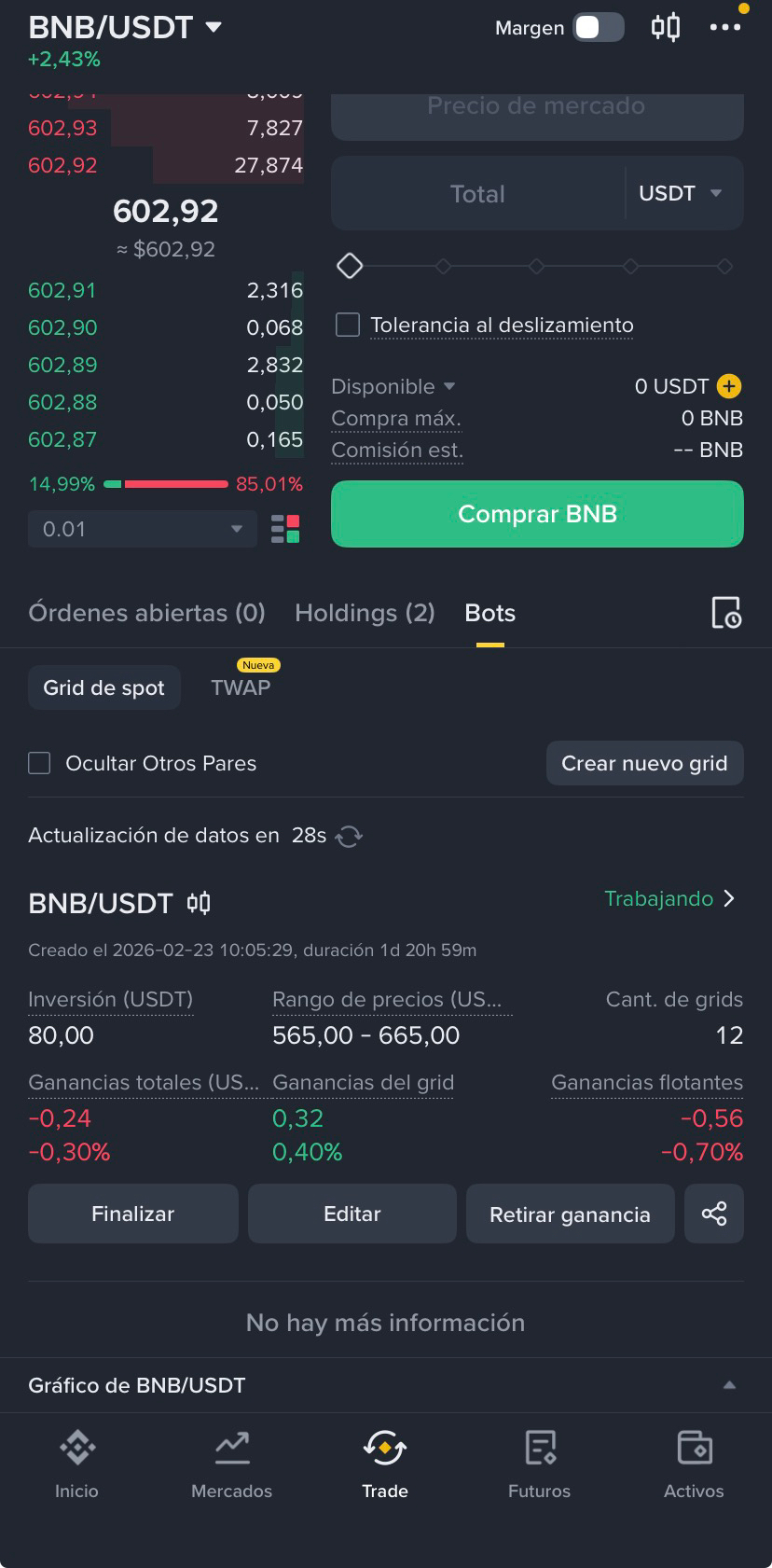Open order history clock icon
This screenshot has height=1568, width=772.
coord(726,613)
